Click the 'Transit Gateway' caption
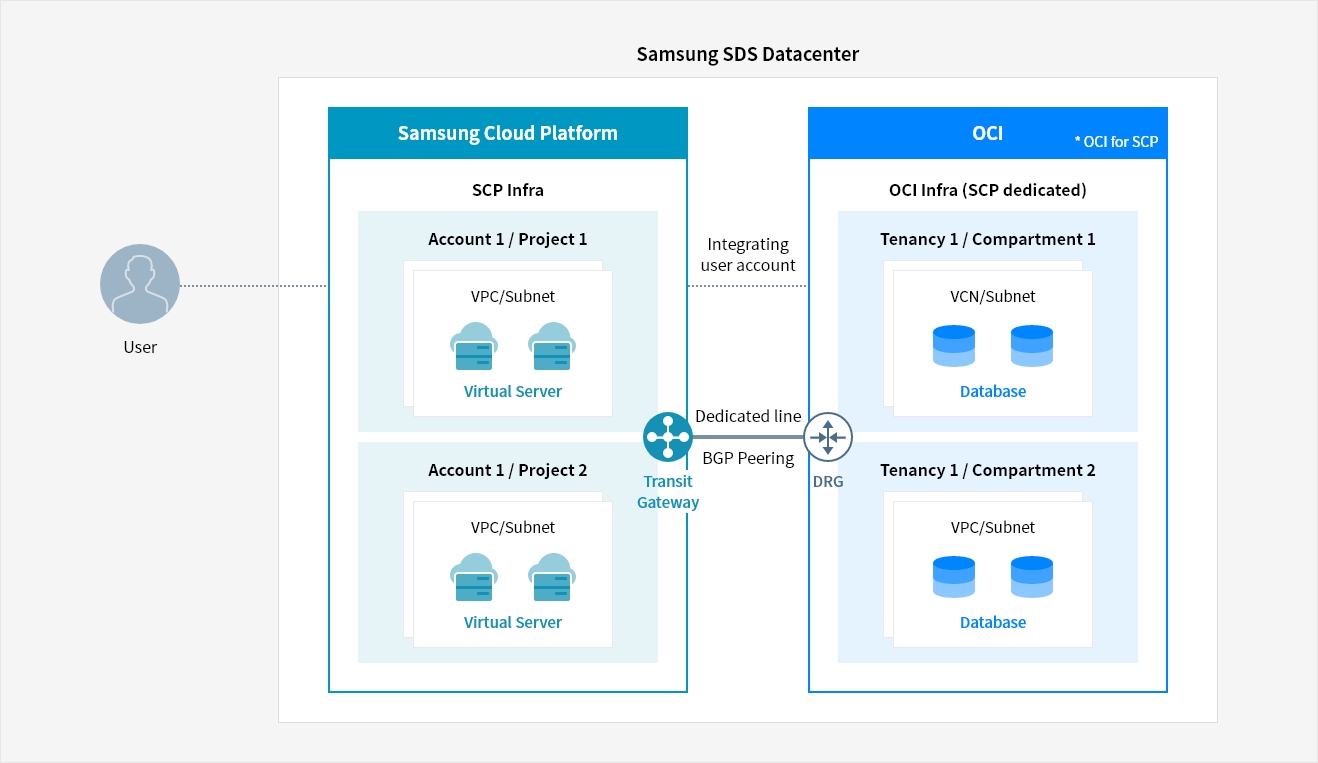The image size is (1318, 763). point(668,492)
